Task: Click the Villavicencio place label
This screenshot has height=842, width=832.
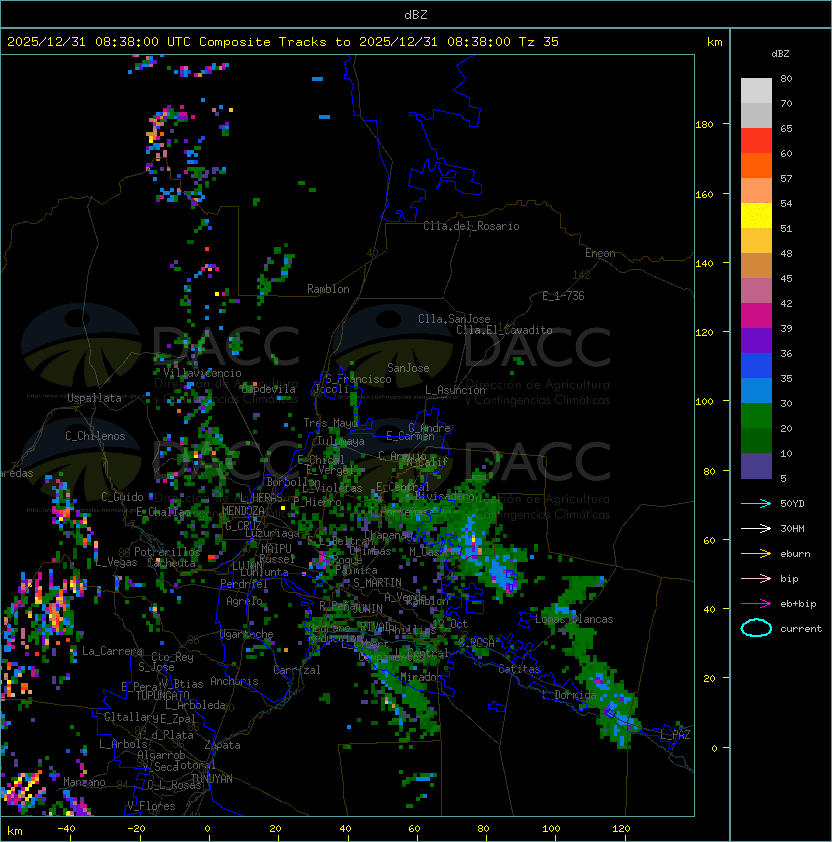Action: tap(202, 373)
